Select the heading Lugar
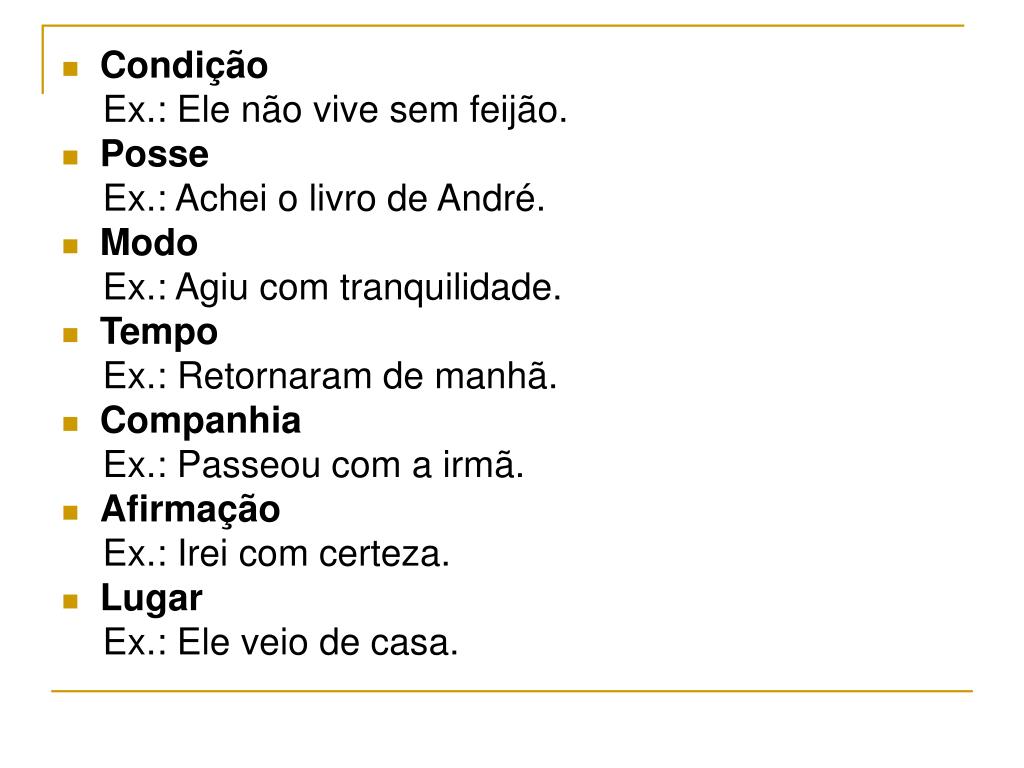The height and width of the screenshot is (768, 1024). point(152,600)
